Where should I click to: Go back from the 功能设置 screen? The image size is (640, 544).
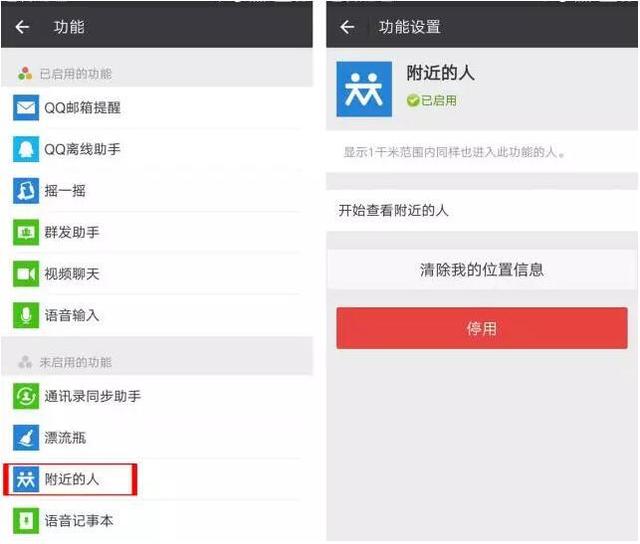[x=347, y=27]
